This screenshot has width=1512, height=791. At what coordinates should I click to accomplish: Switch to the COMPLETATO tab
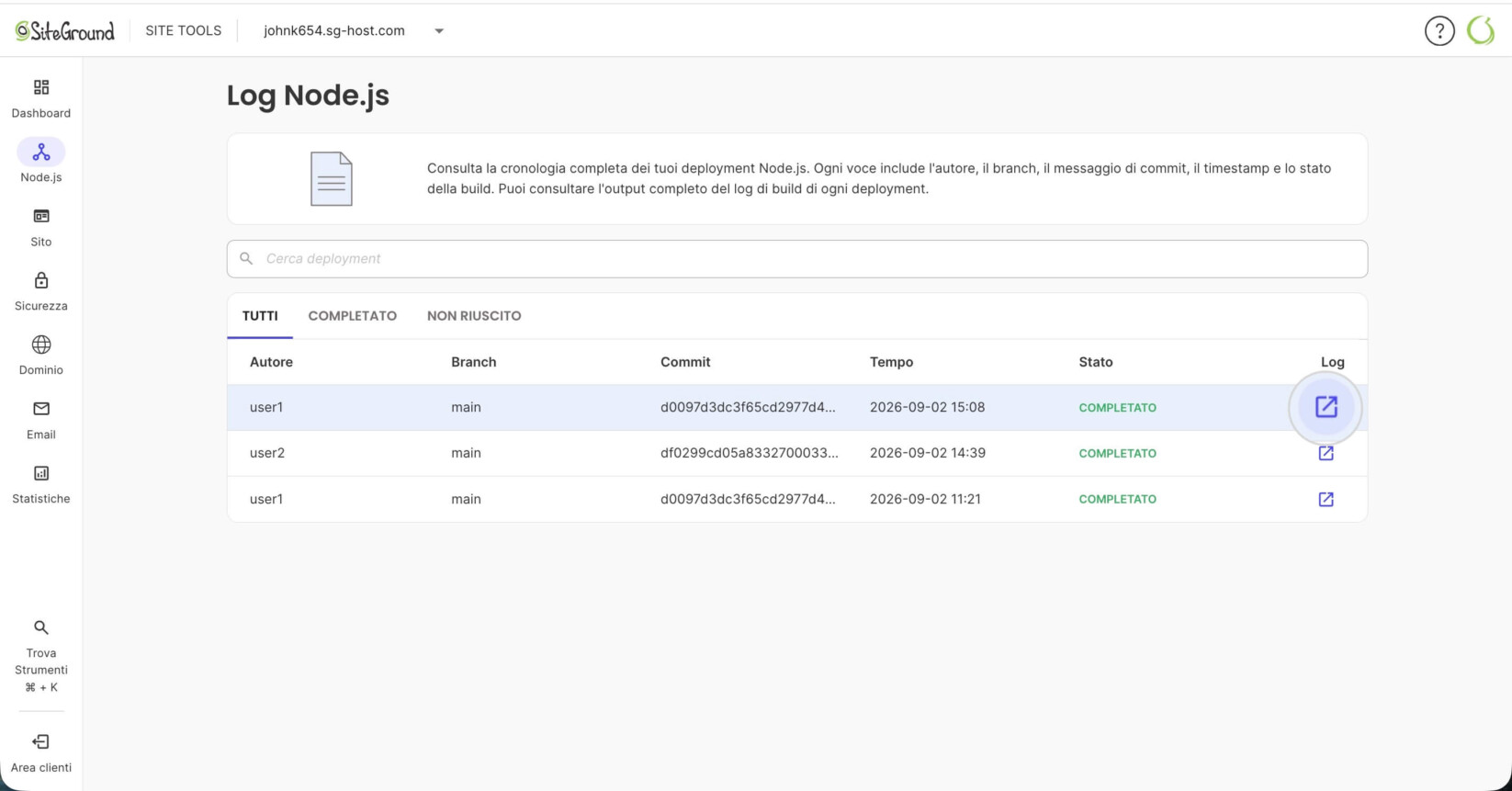pyautogui.click(x=353, y=315)
